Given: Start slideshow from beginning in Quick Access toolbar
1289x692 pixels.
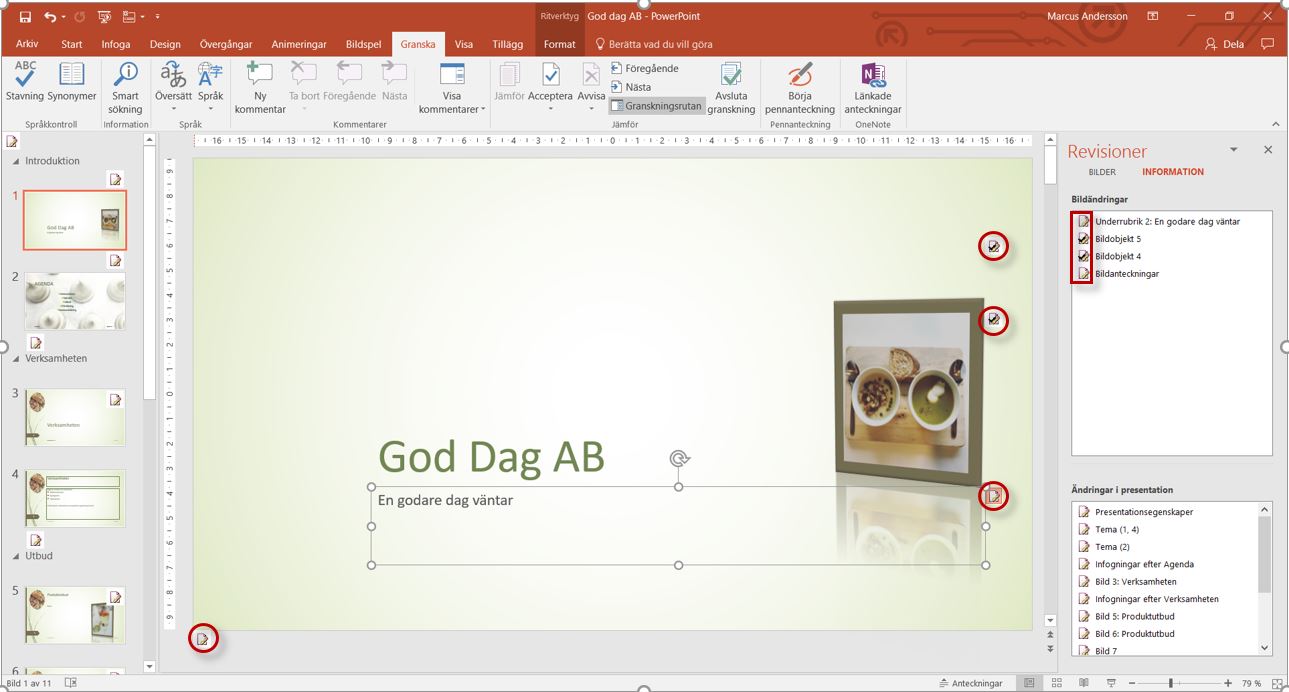Looking at the screenshot, I should [105, 17].
